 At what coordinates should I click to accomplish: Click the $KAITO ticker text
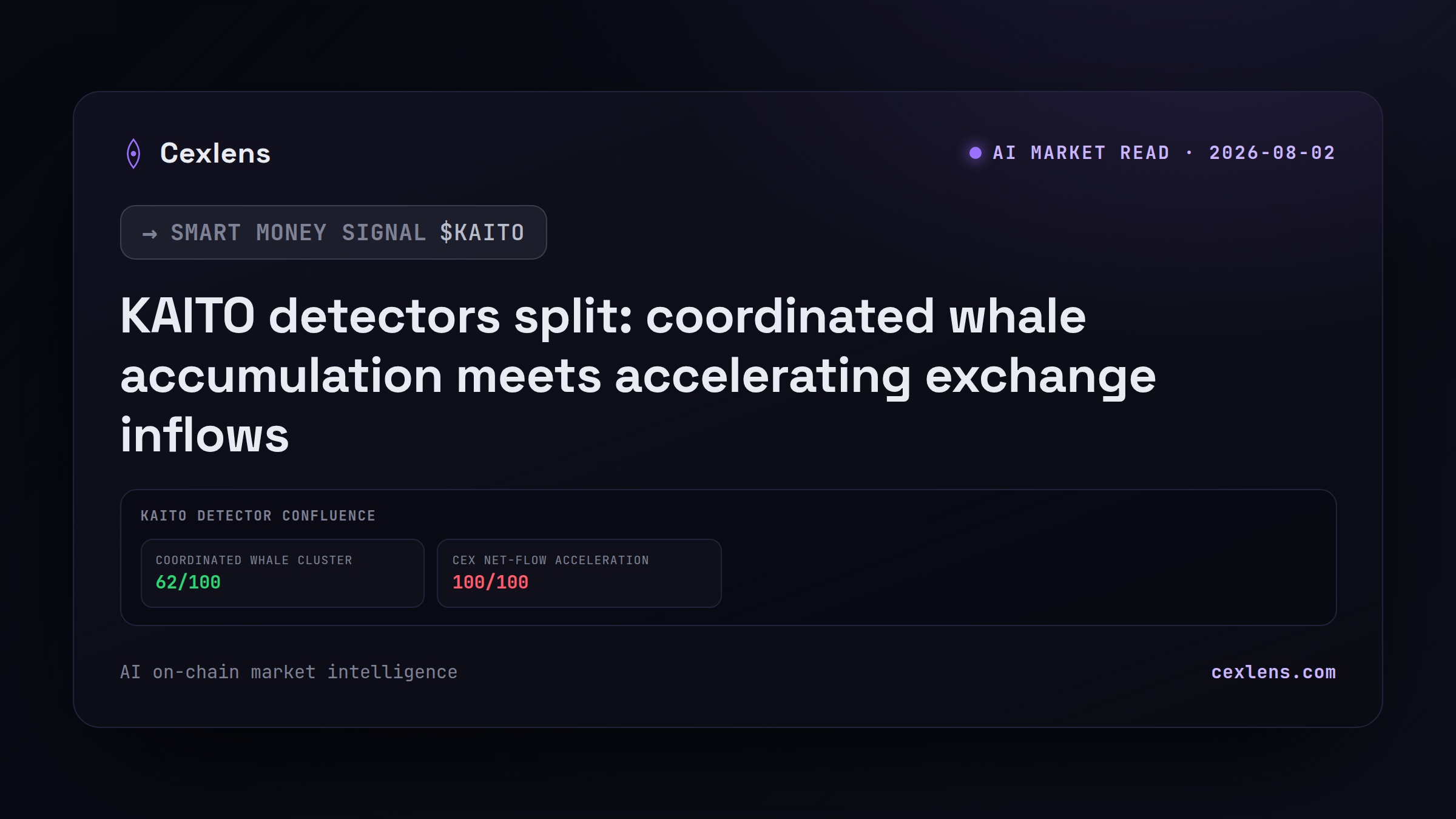coord(482,232)
